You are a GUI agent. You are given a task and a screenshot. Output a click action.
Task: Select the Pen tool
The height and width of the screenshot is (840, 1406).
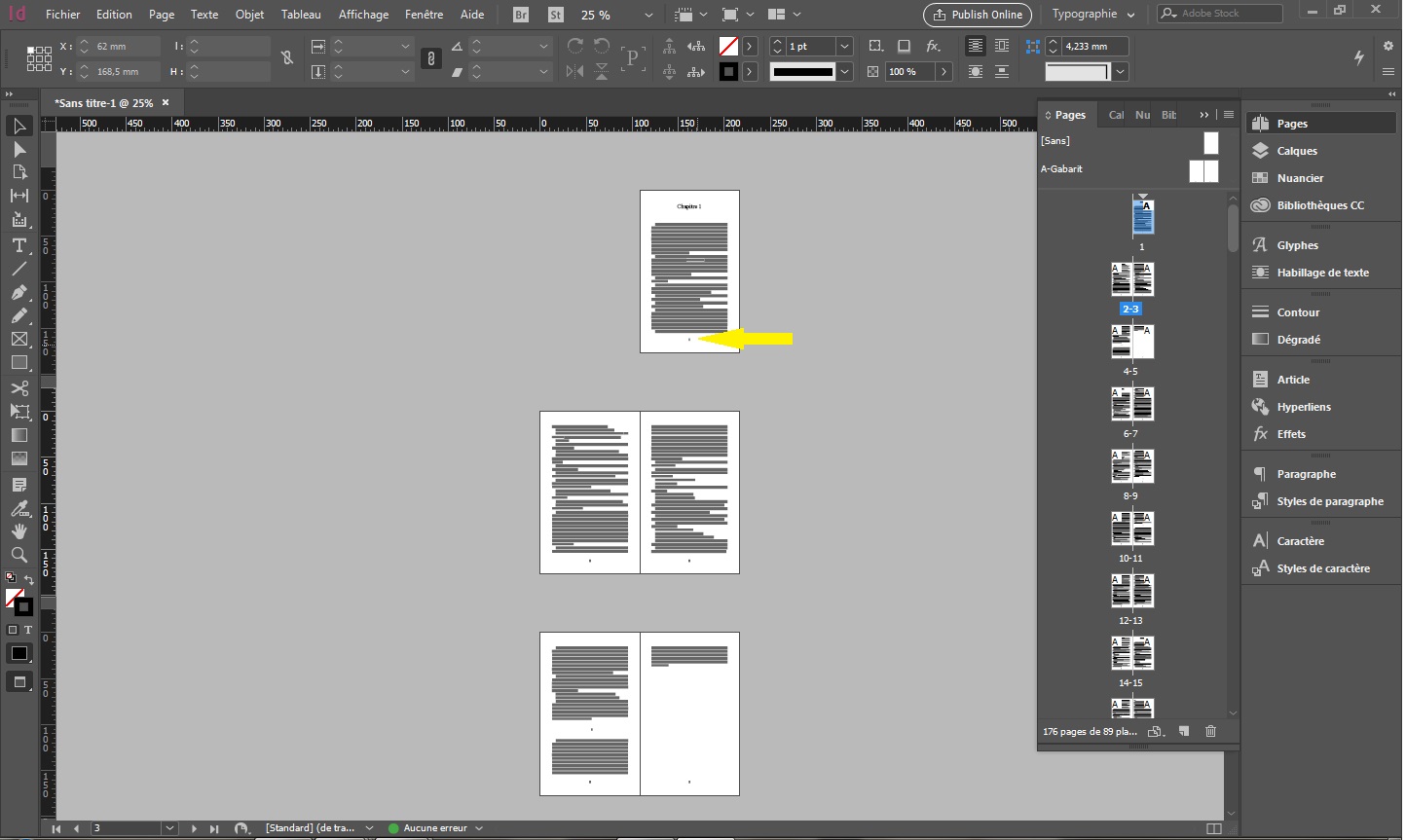pyautogui.click(x=19, y=292)
